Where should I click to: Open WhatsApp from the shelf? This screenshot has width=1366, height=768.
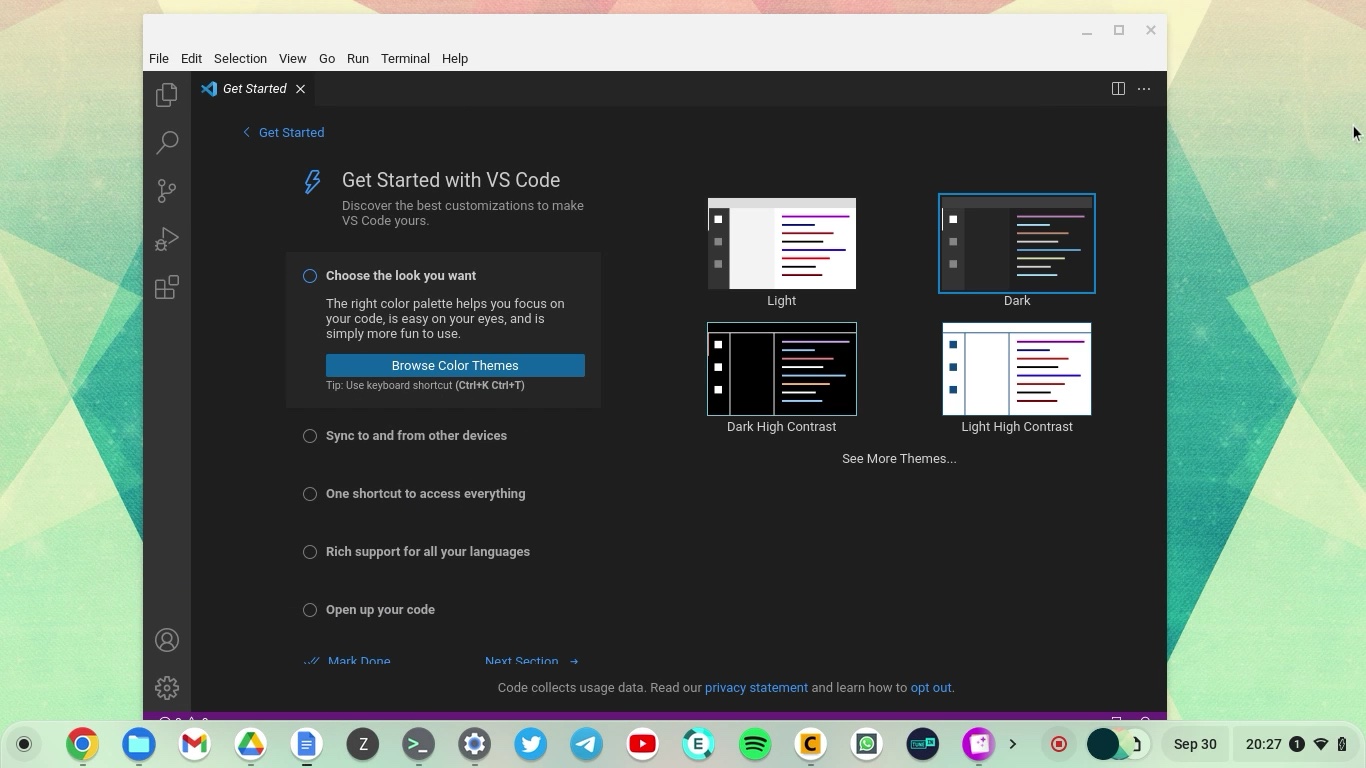point(867,744)
